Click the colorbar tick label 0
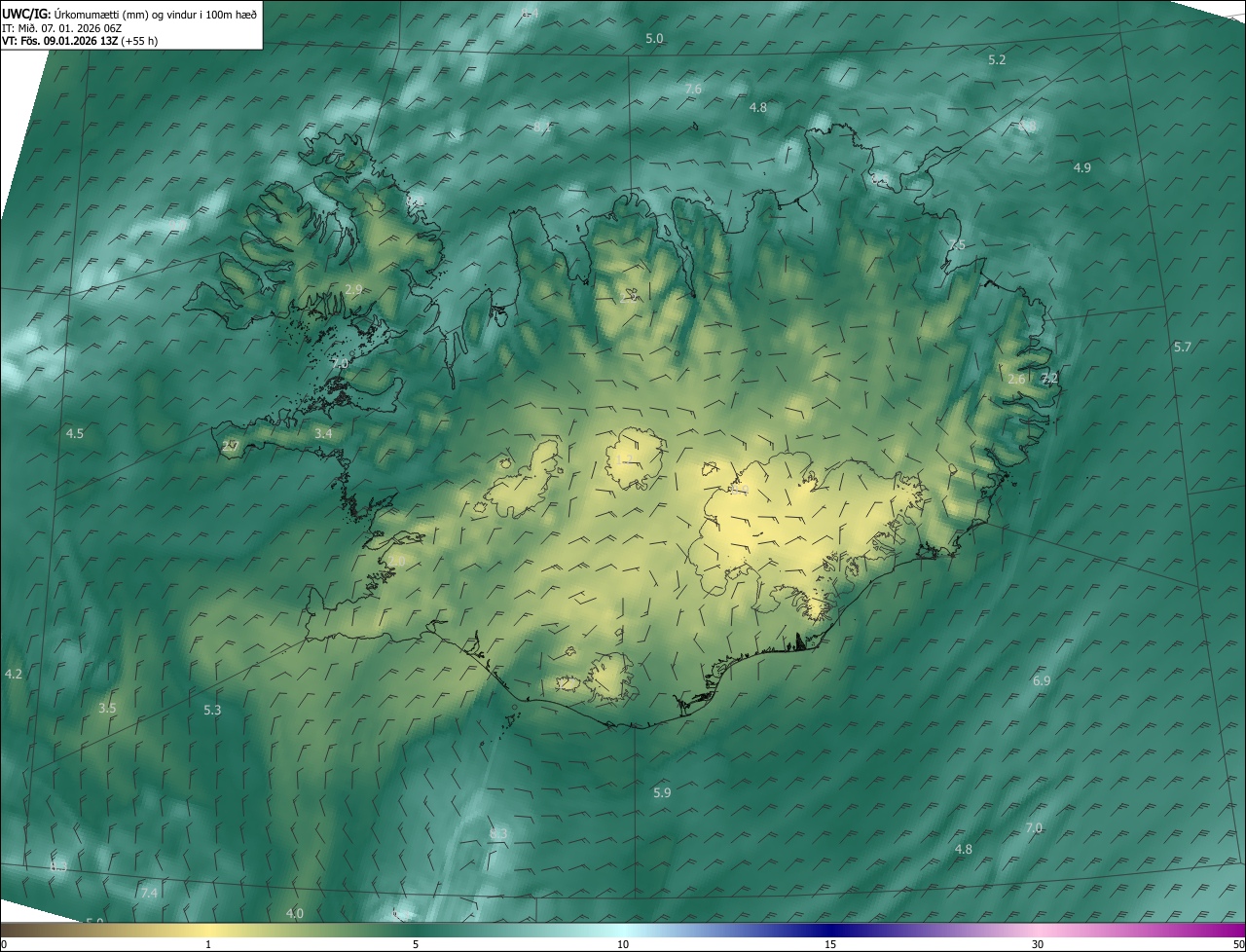 (x=4, y=945)
